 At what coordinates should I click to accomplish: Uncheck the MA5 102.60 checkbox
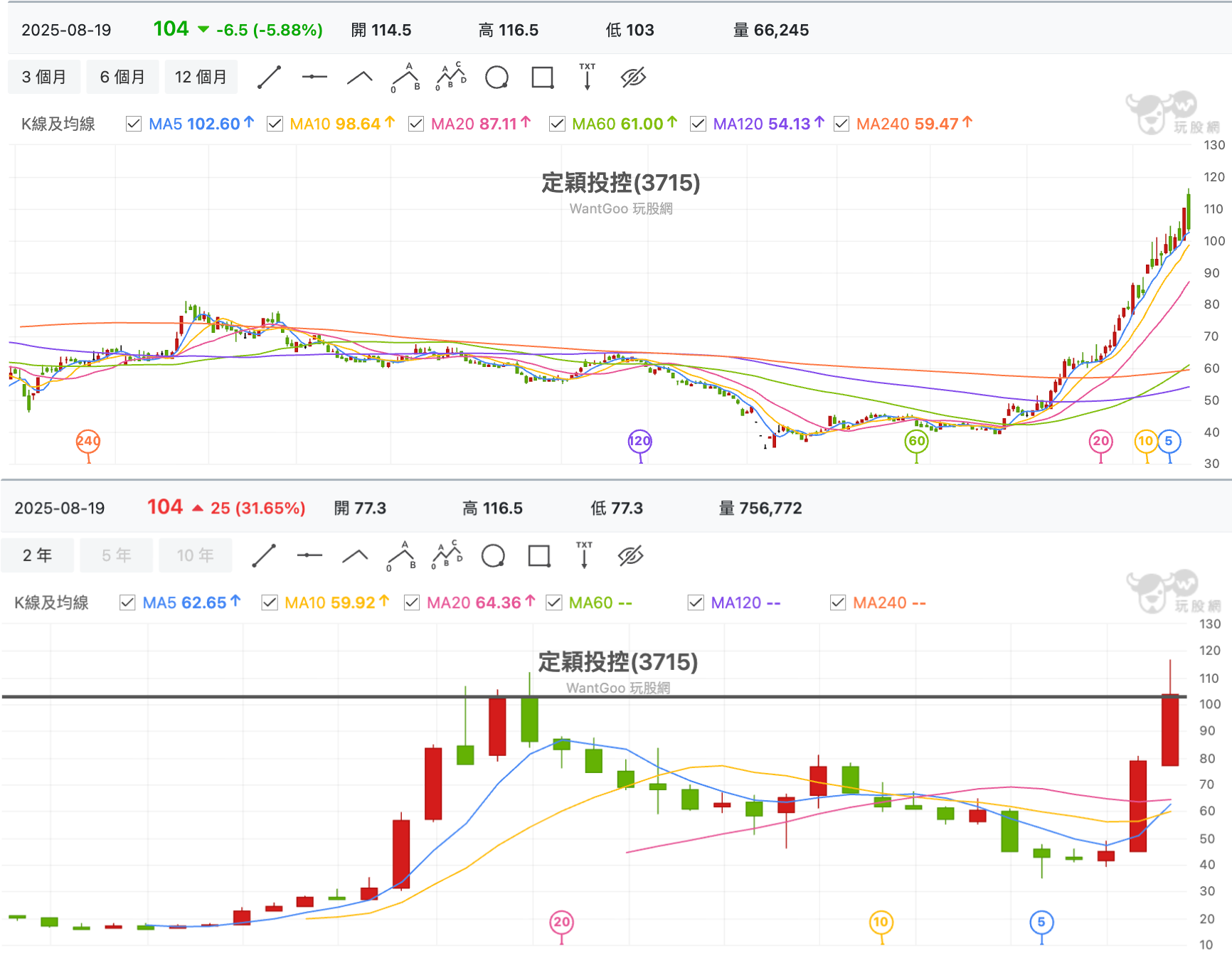coord(133,124)
